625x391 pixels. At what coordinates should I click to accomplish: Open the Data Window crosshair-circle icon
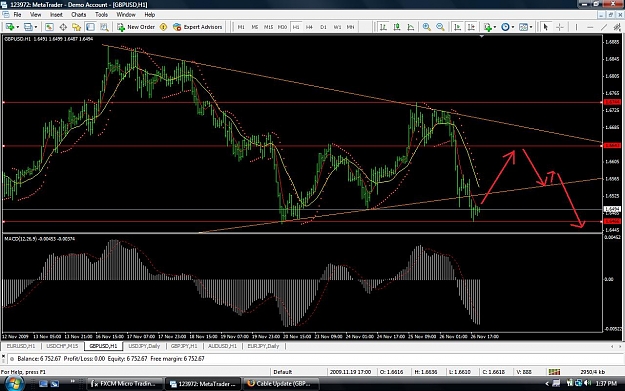pyautogui.click(x=63, y=27)
